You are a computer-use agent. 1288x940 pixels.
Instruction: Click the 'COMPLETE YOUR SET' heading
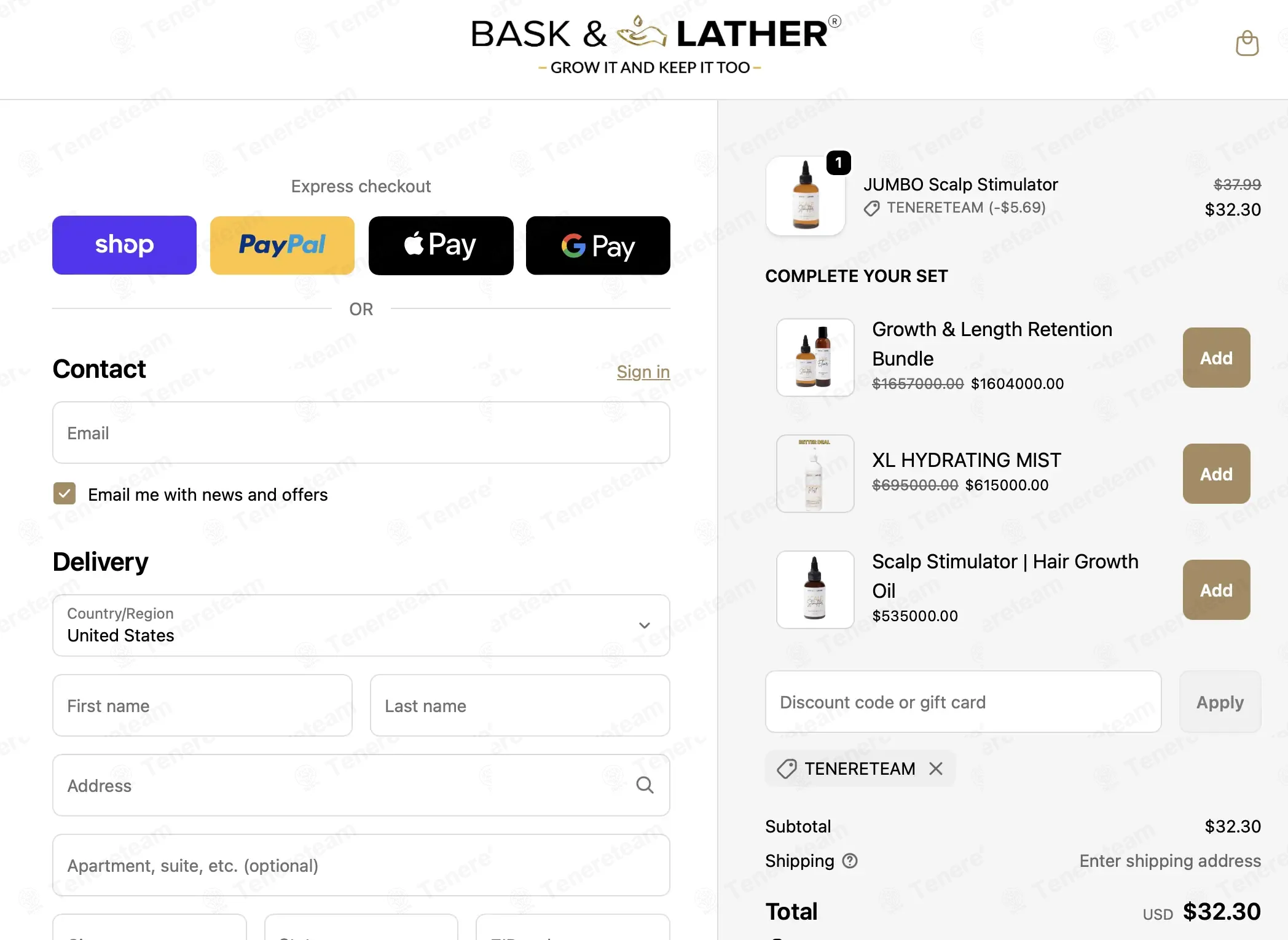(857, 276)
